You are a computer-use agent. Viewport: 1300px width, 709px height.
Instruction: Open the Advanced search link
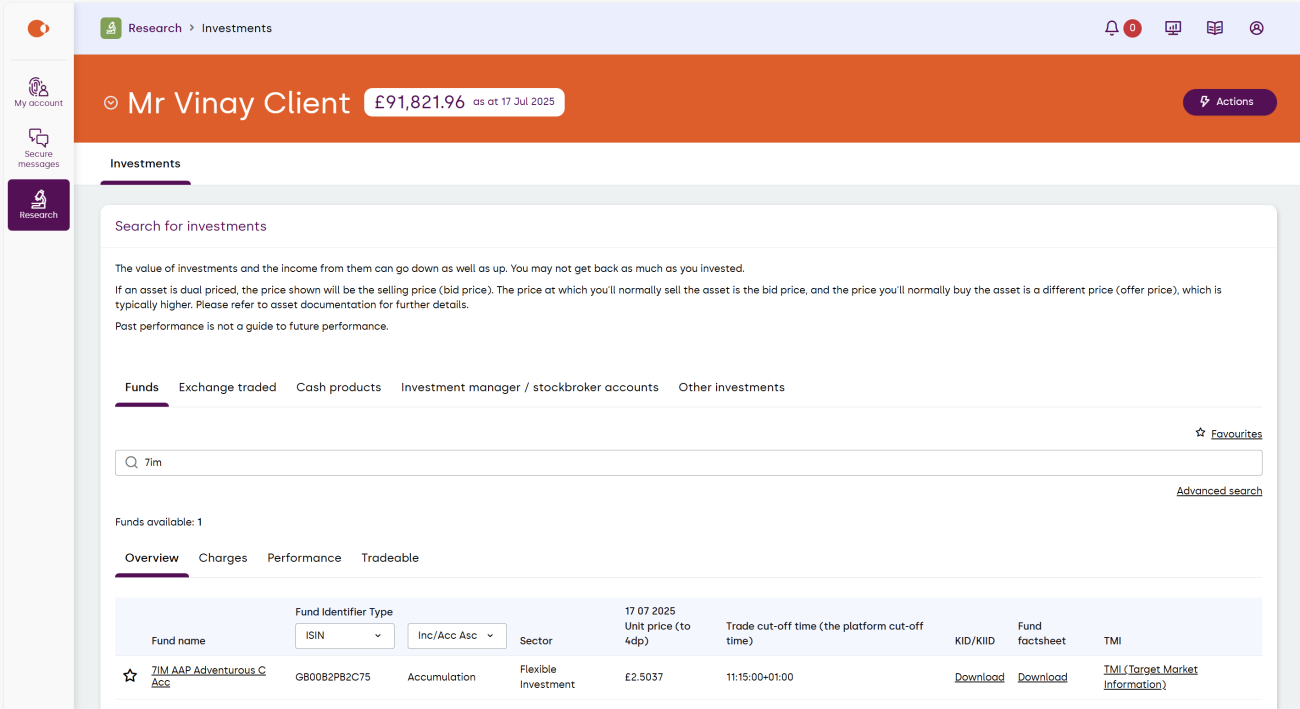[x=1218, y=491]
